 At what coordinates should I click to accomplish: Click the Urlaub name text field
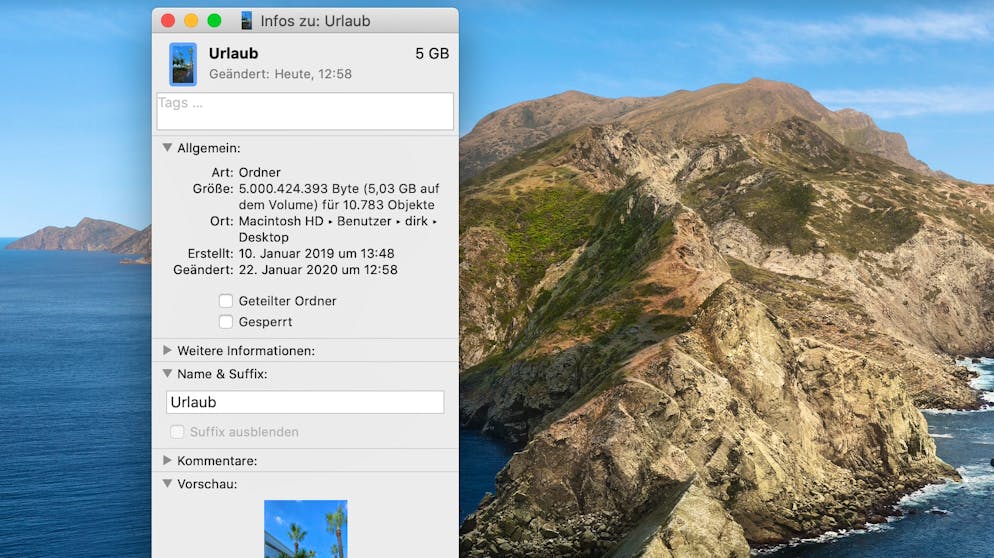coord(305,402)
